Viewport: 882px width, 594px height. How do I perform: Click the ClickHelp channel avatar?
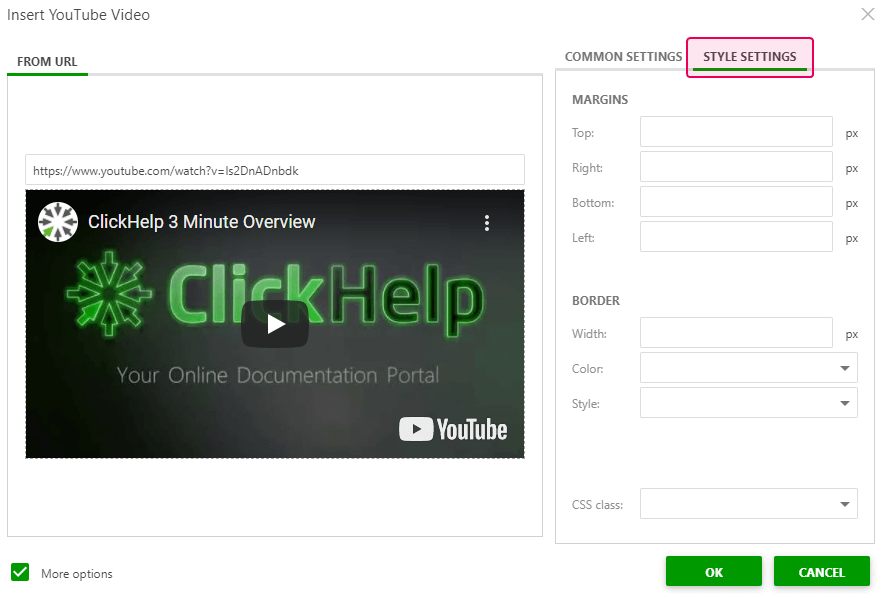tap(58, 222)
